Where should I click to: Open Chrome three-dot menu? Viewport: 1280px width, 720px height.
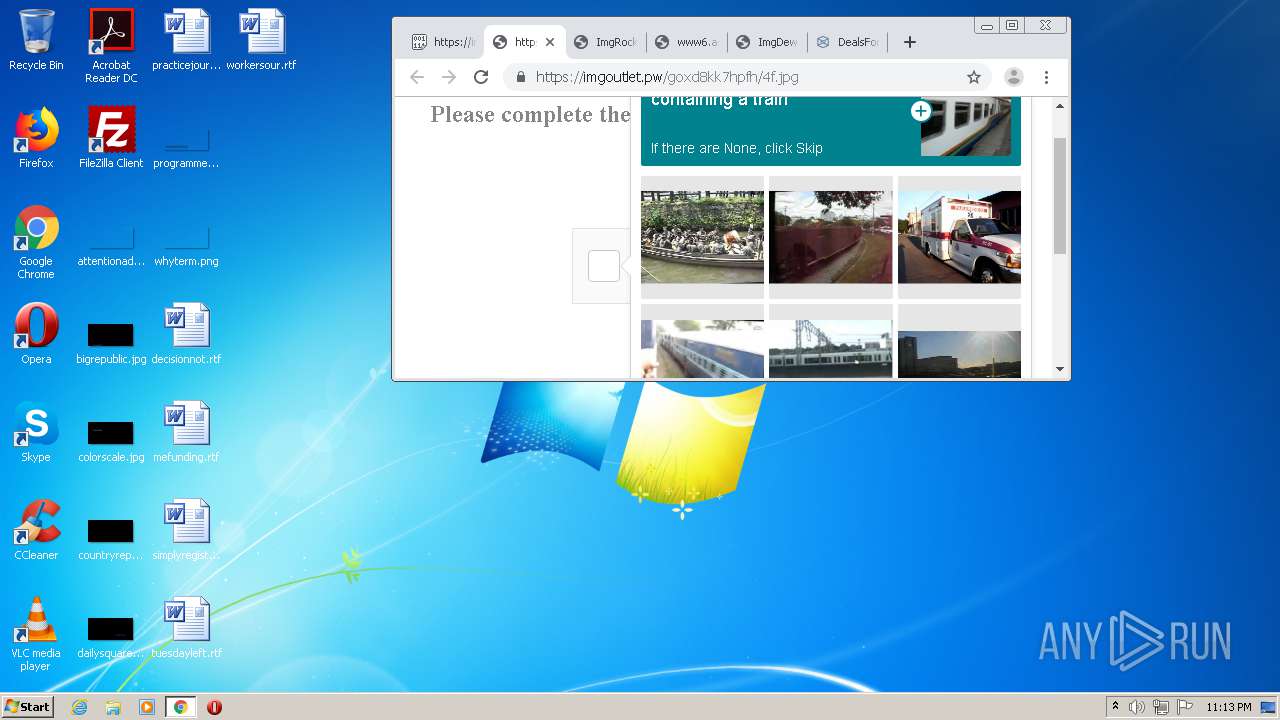(x=1046, y=77)
